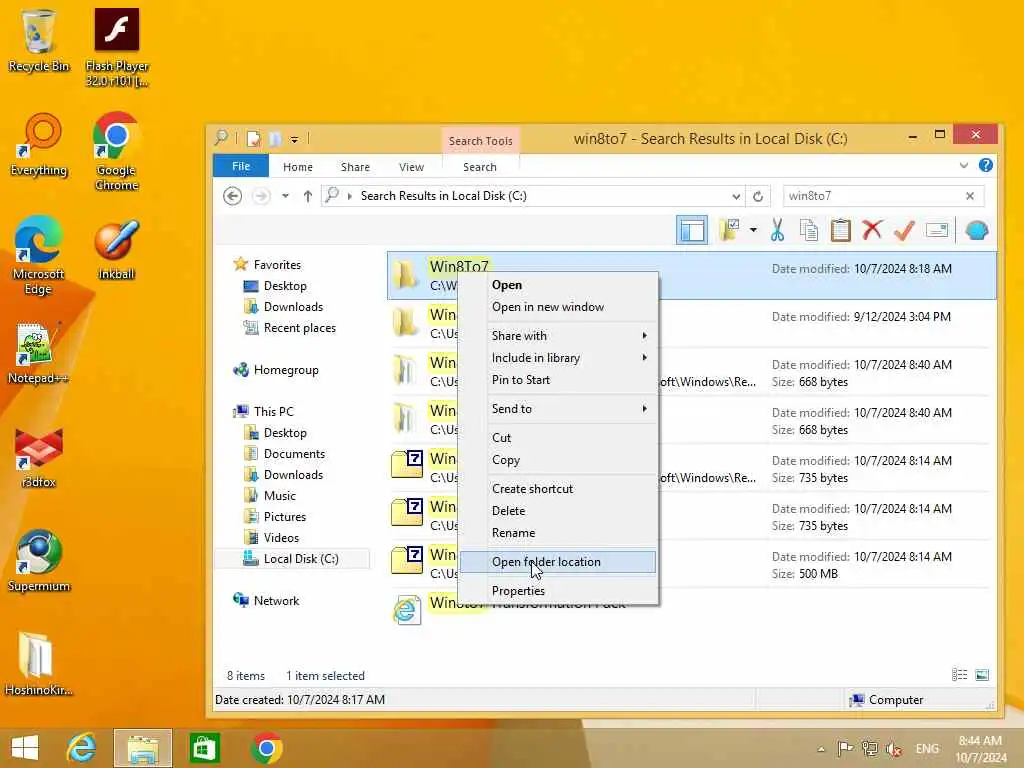The image size is (1024, 768).
Task: Click the red X Delete toolbar icon
Action: click(x=872, y=230)
